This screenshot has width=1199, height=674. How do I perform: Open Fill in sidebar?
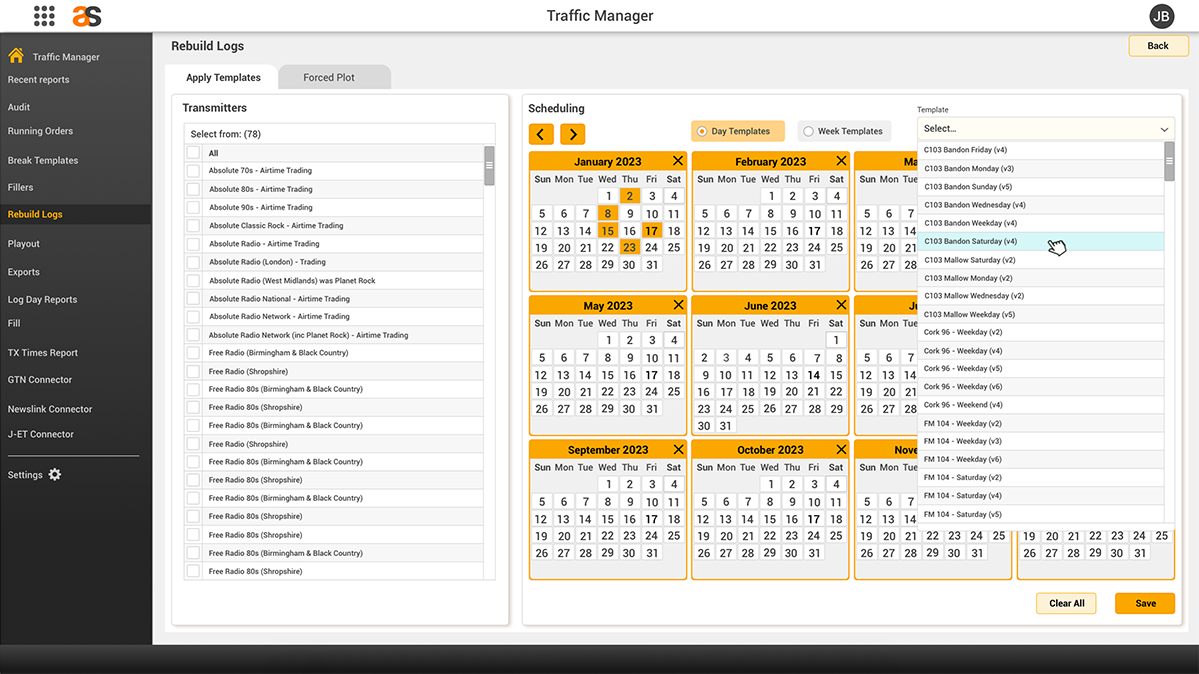[x=14, y=324]
